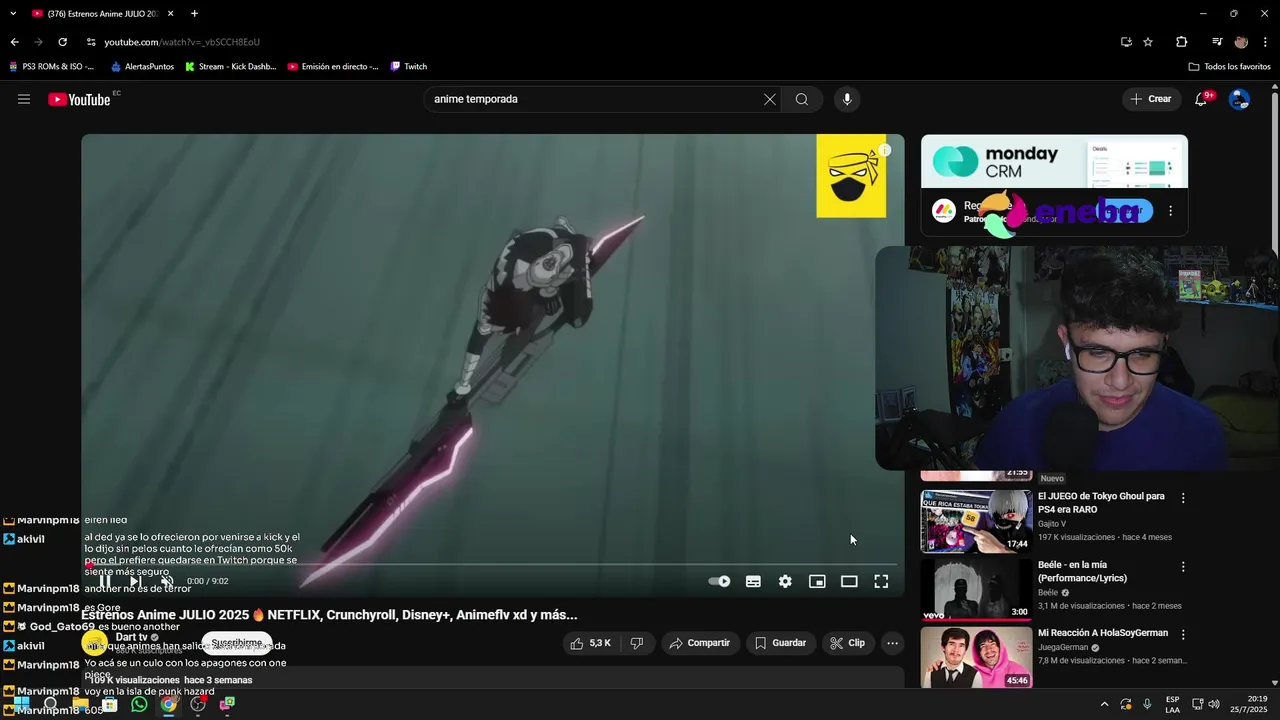Click the site info icon in the address bar
The image size is (1280, 720).
(91, 42)
